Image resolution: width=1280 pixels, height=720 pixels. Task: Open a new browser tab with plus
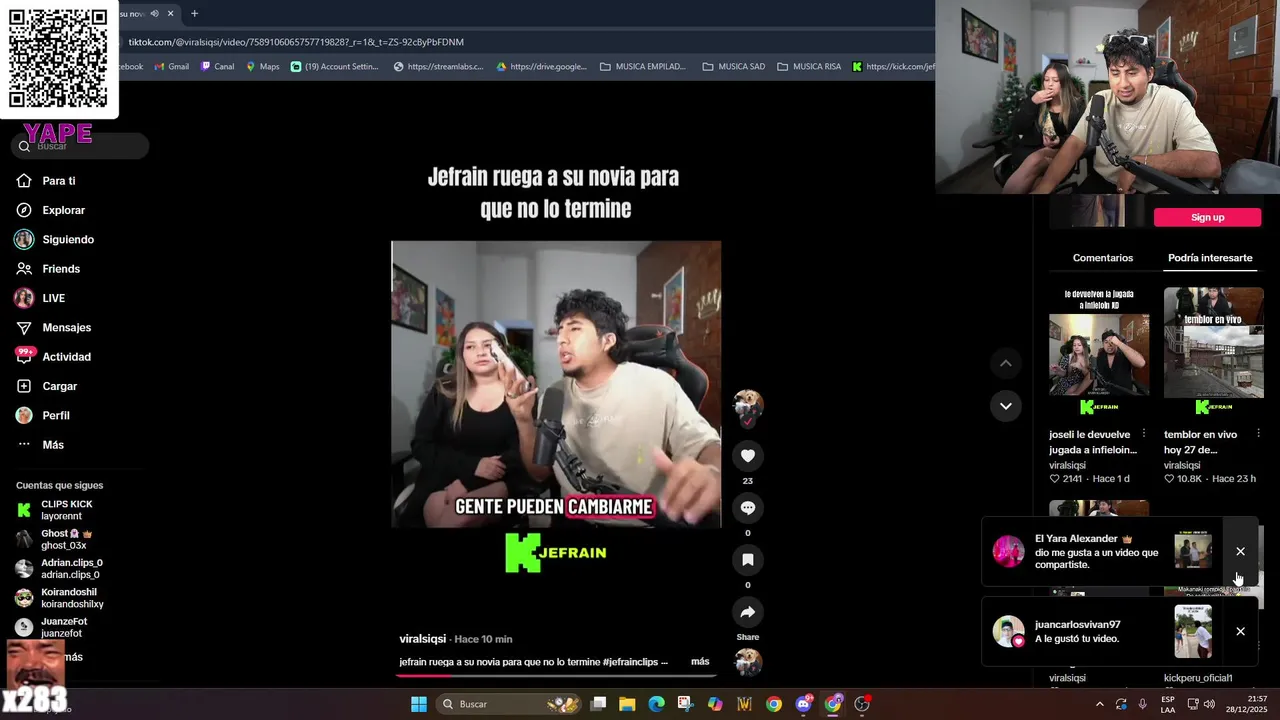coord(194,13)
